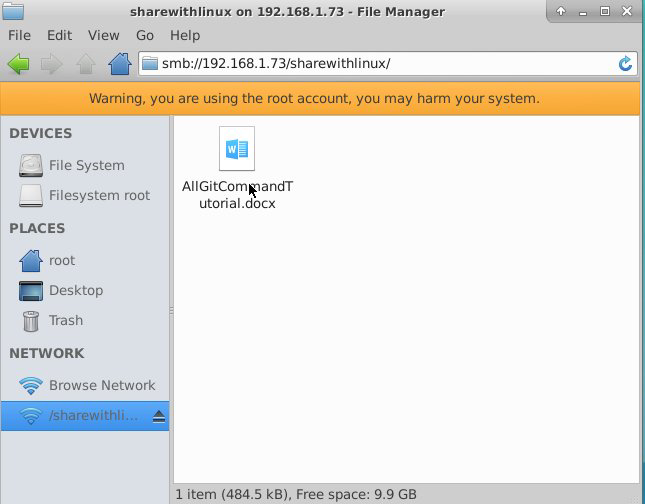Open root label in Places

click(62, 260)
